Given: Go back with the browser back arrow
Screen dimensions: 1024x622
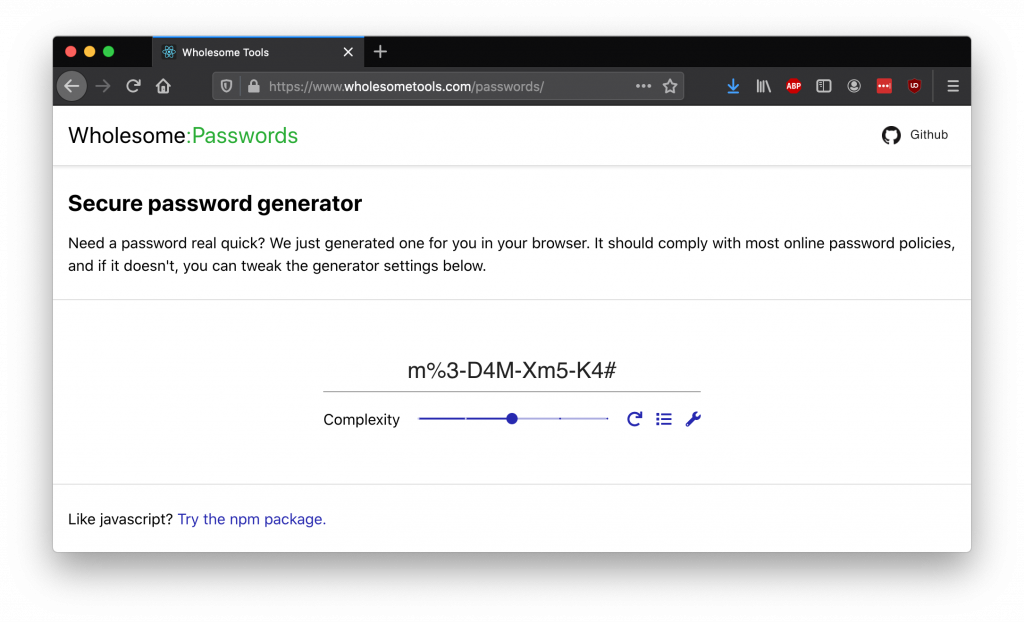Looking at the screenshot, I should click(x=72, y=86).
